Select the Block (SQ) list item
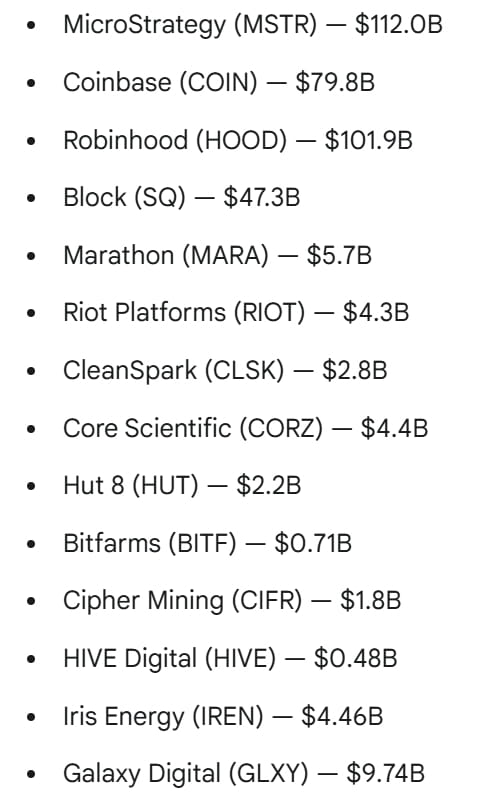This screenshot has height=795, width=497. point(182,197)
